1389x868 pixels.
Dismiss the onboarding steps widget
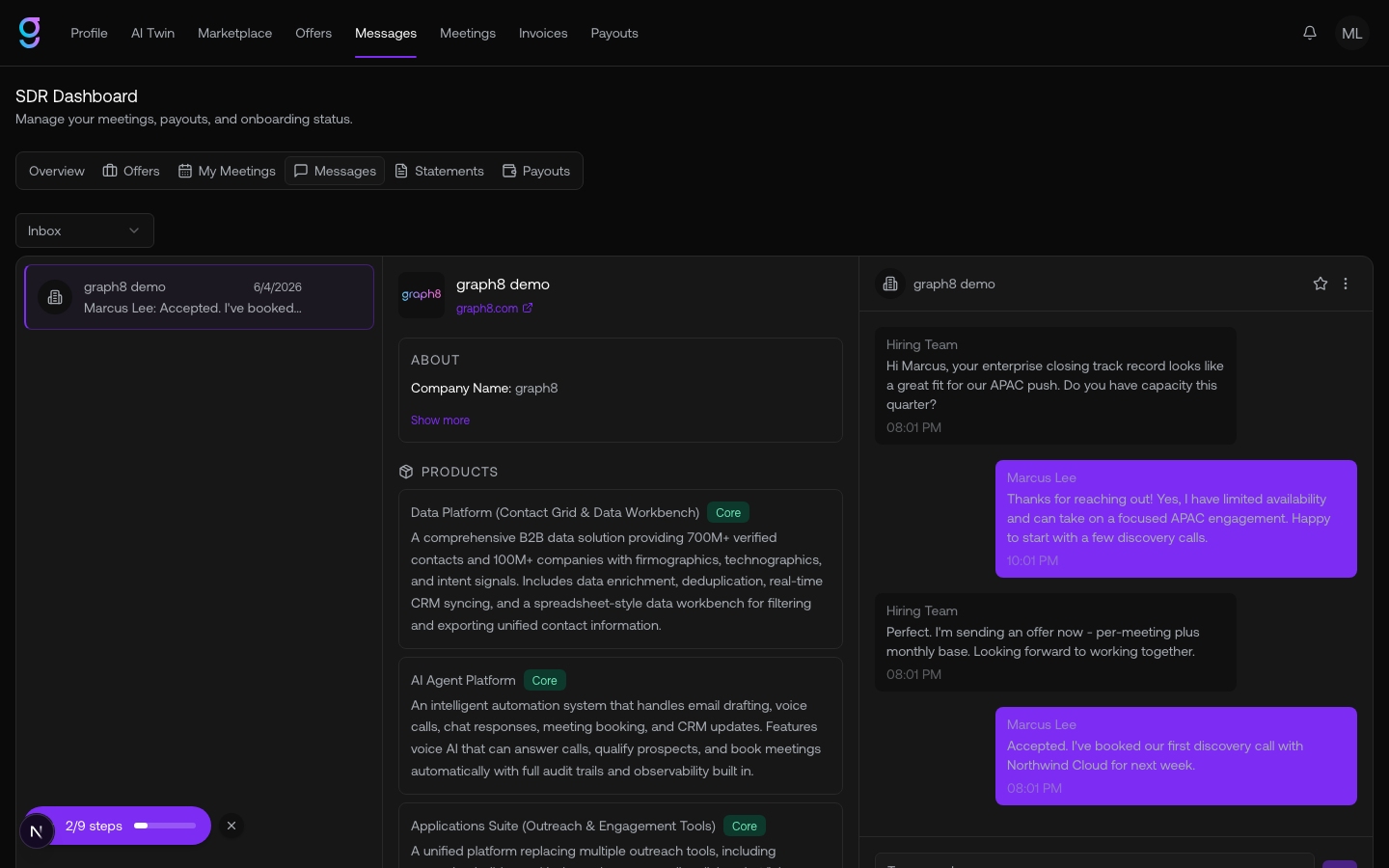(231, 826)
